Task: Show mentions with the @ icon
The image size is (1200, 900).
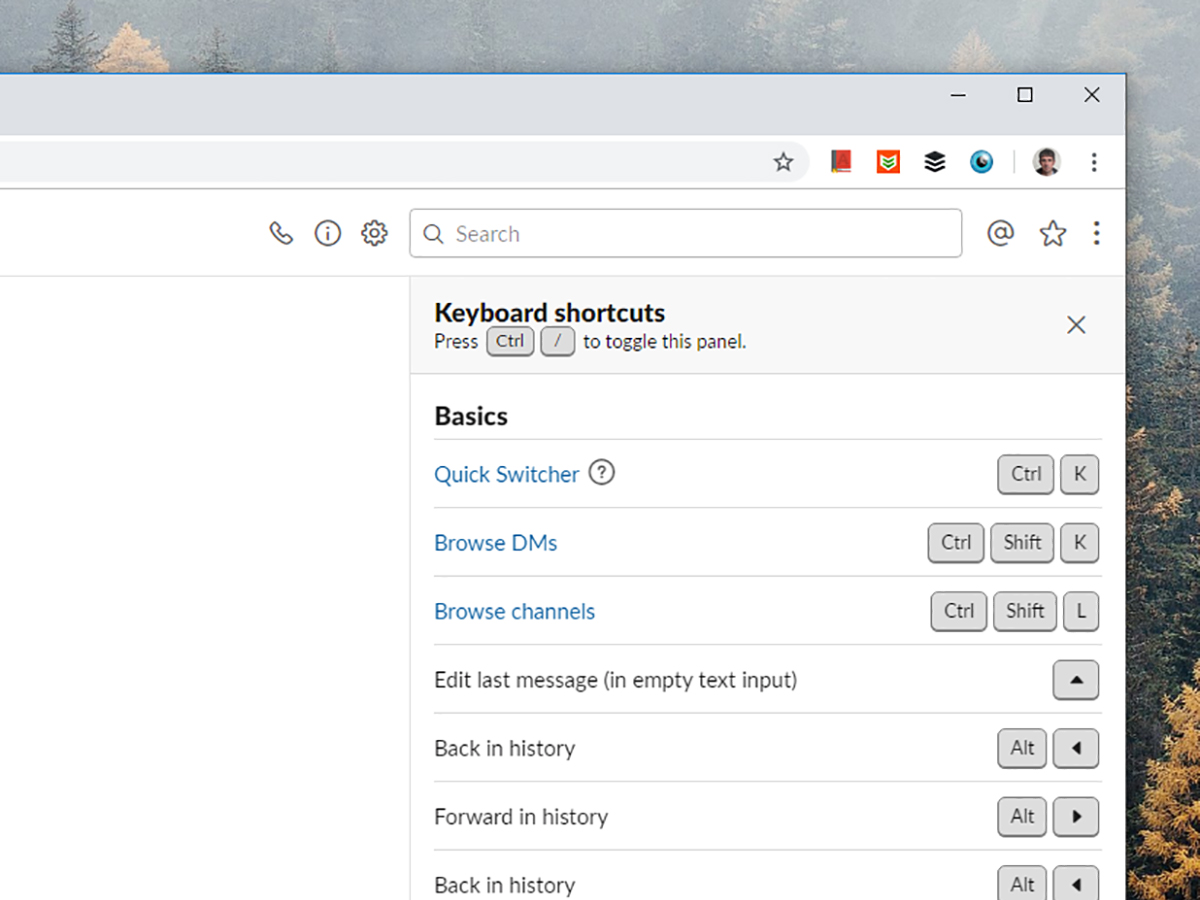Action: [x=1000, y=234]
